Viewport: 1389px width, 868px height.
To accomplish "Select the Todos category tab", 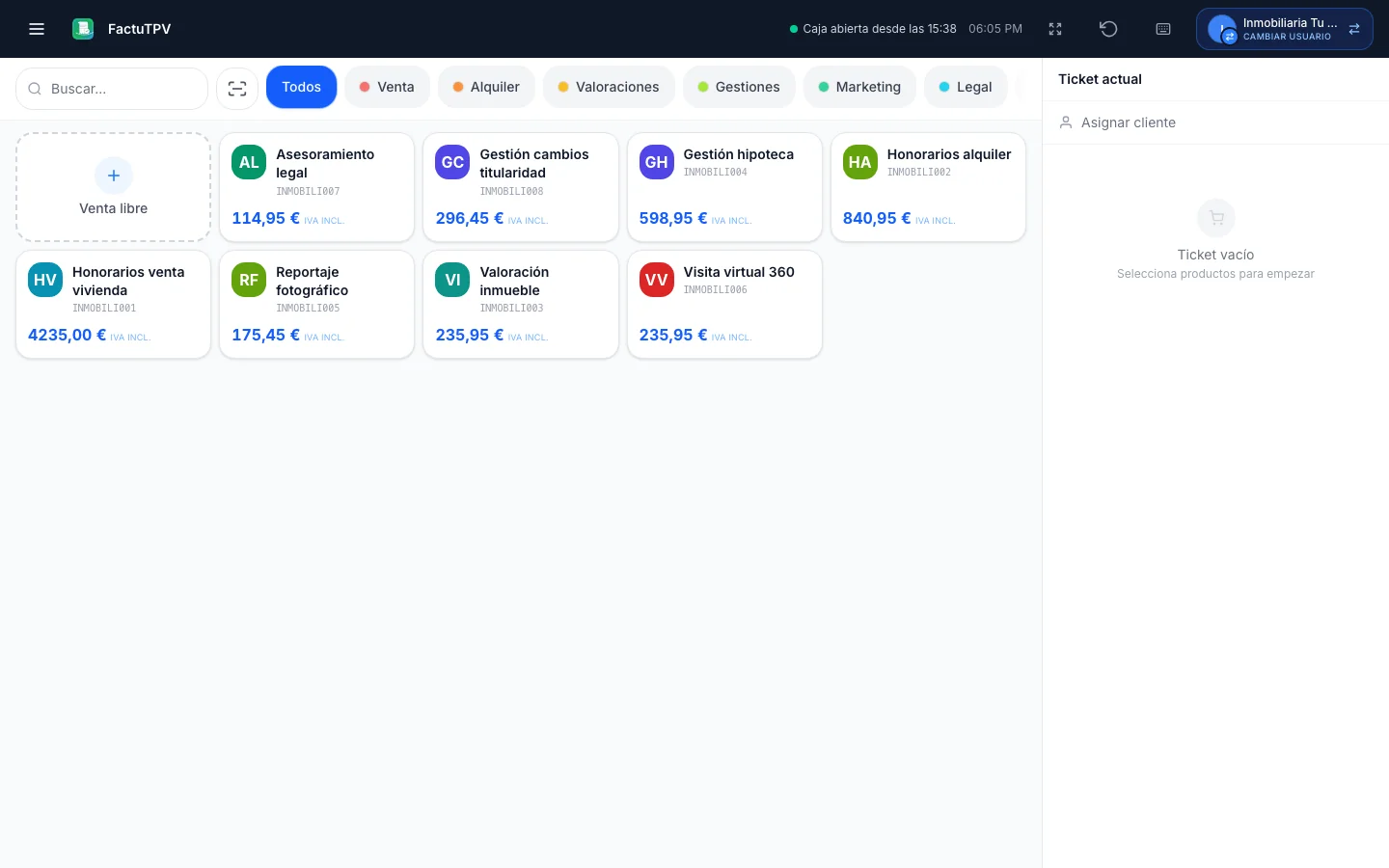I will pos(302,87).
